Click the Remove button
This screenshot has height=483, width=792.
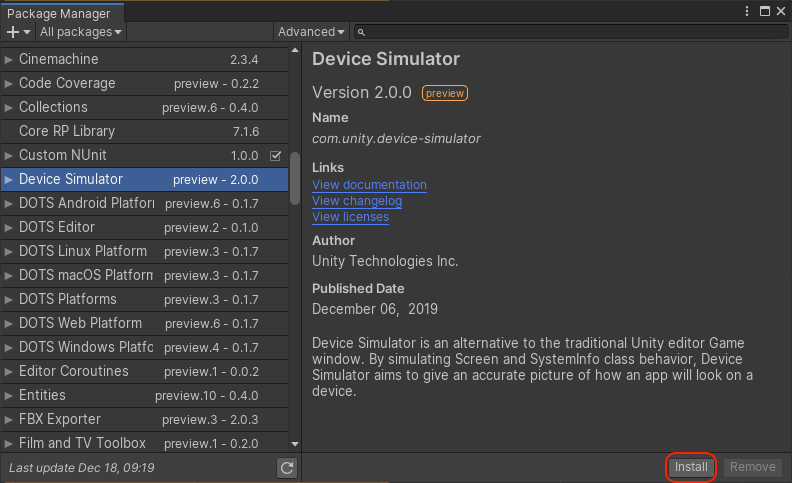[753, 467]
